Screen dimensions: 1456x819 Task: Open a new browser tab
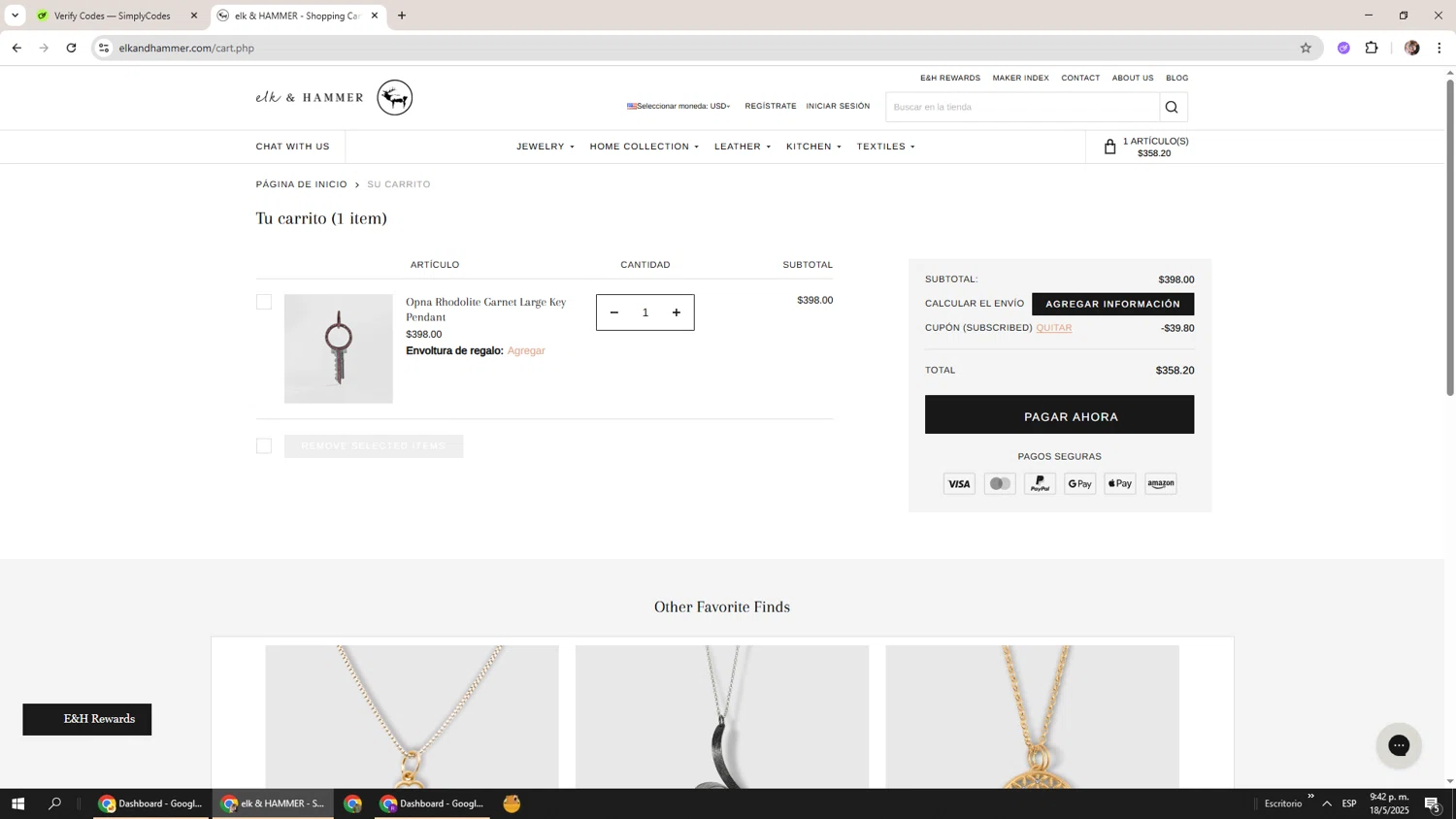[402, 16]
